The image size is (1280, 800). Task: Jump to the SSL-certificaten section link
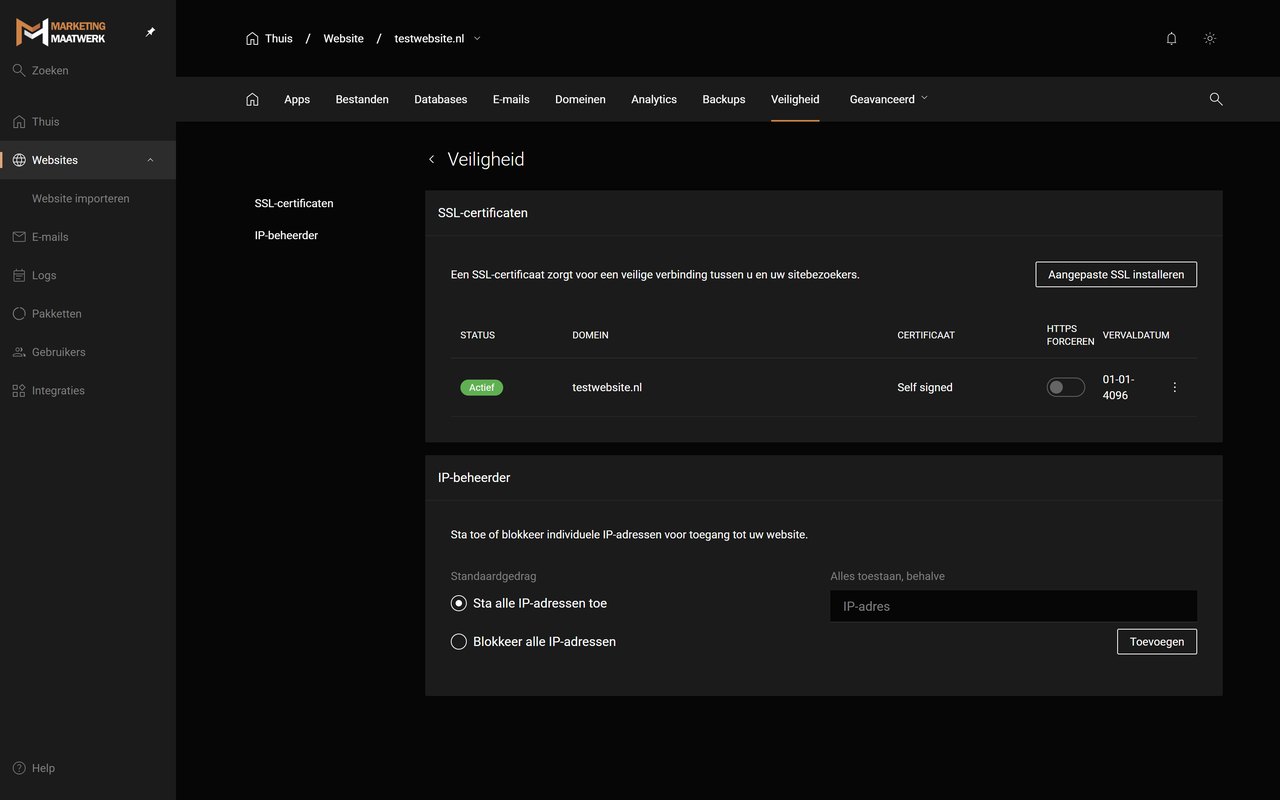click(294, 203)
